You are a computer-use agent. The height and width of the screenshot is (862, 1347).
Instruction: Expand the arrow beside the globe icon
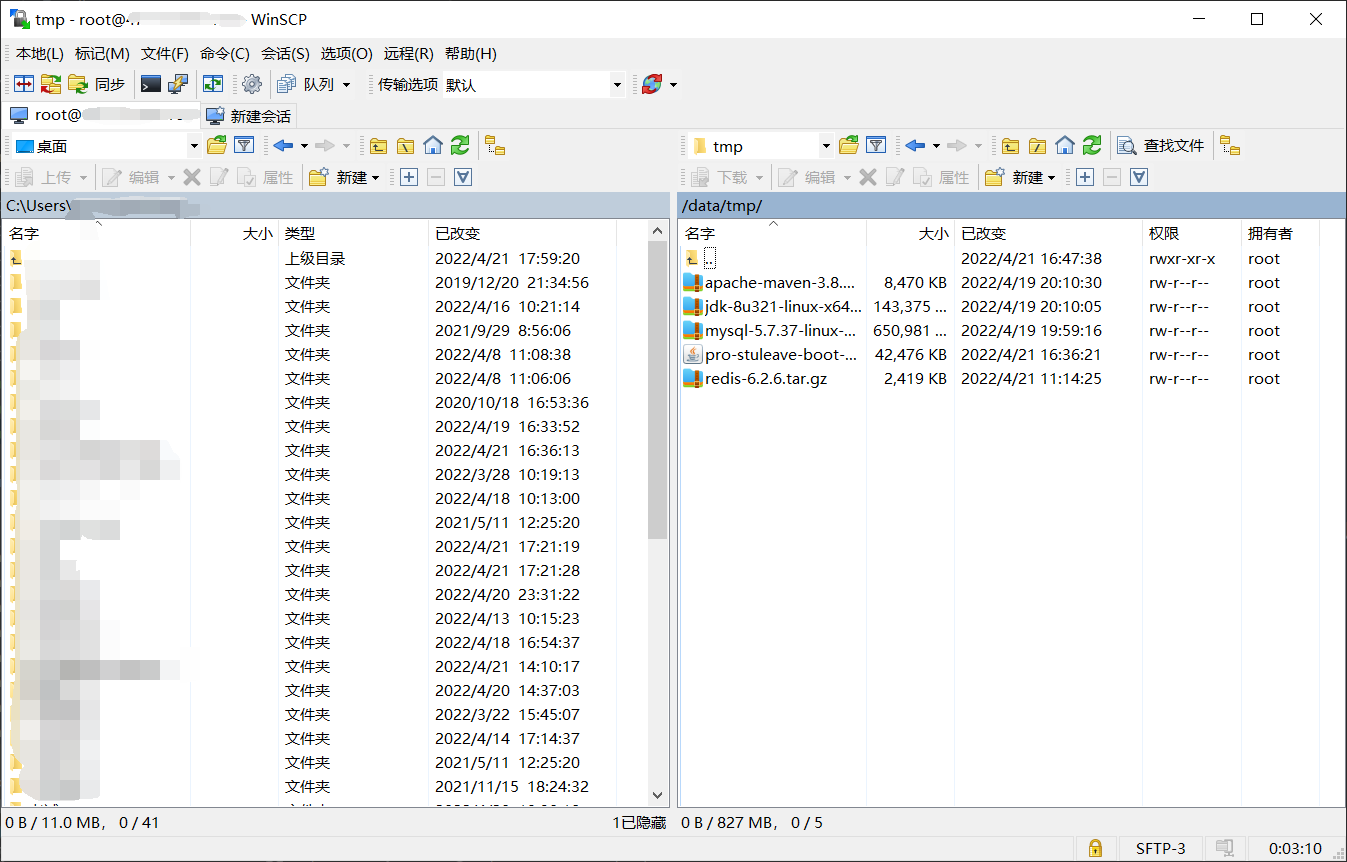(x=673, y=85)
